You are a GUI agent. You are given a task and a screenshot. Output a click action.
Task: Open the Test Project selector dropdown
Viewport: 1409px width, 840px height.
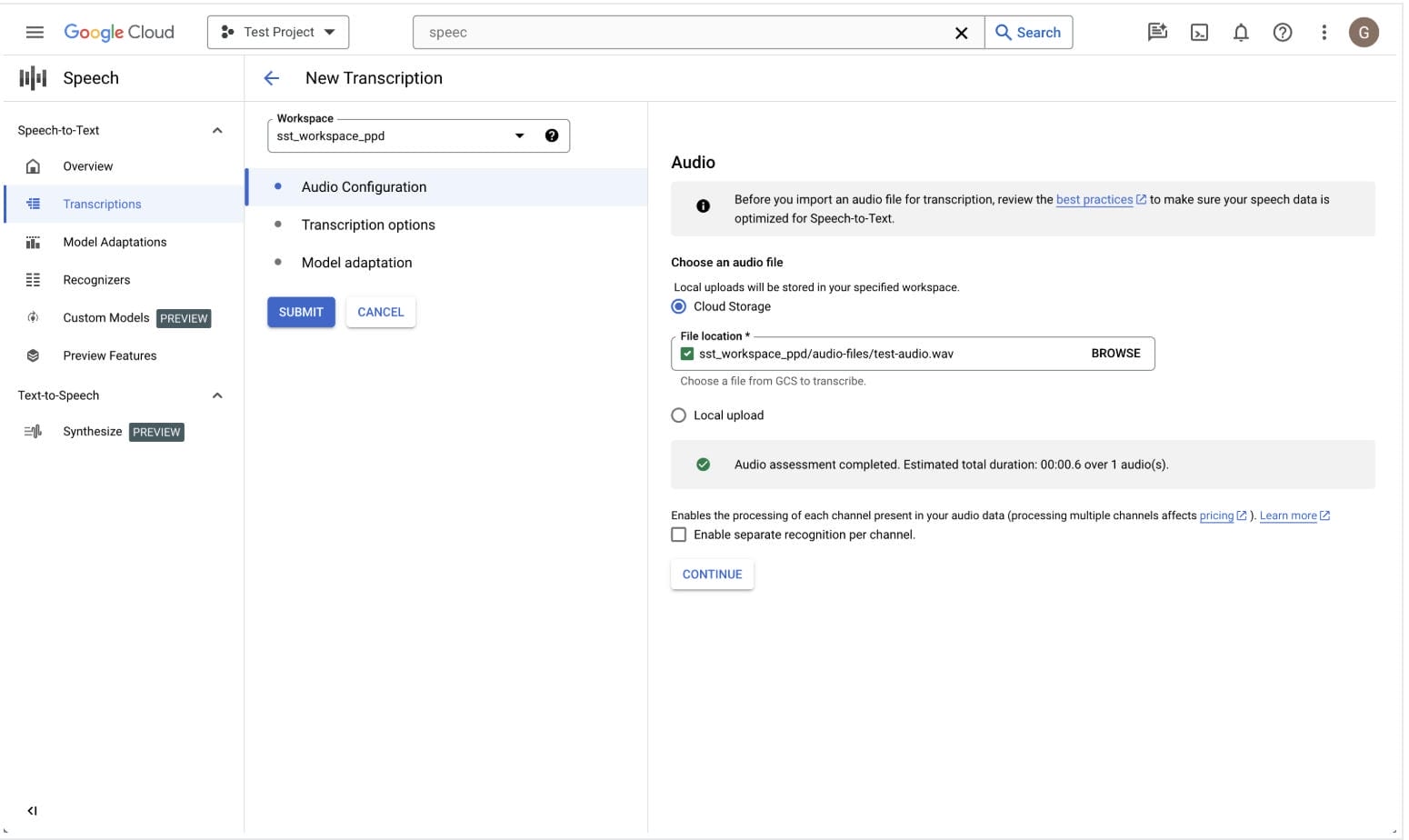[278, 33]
